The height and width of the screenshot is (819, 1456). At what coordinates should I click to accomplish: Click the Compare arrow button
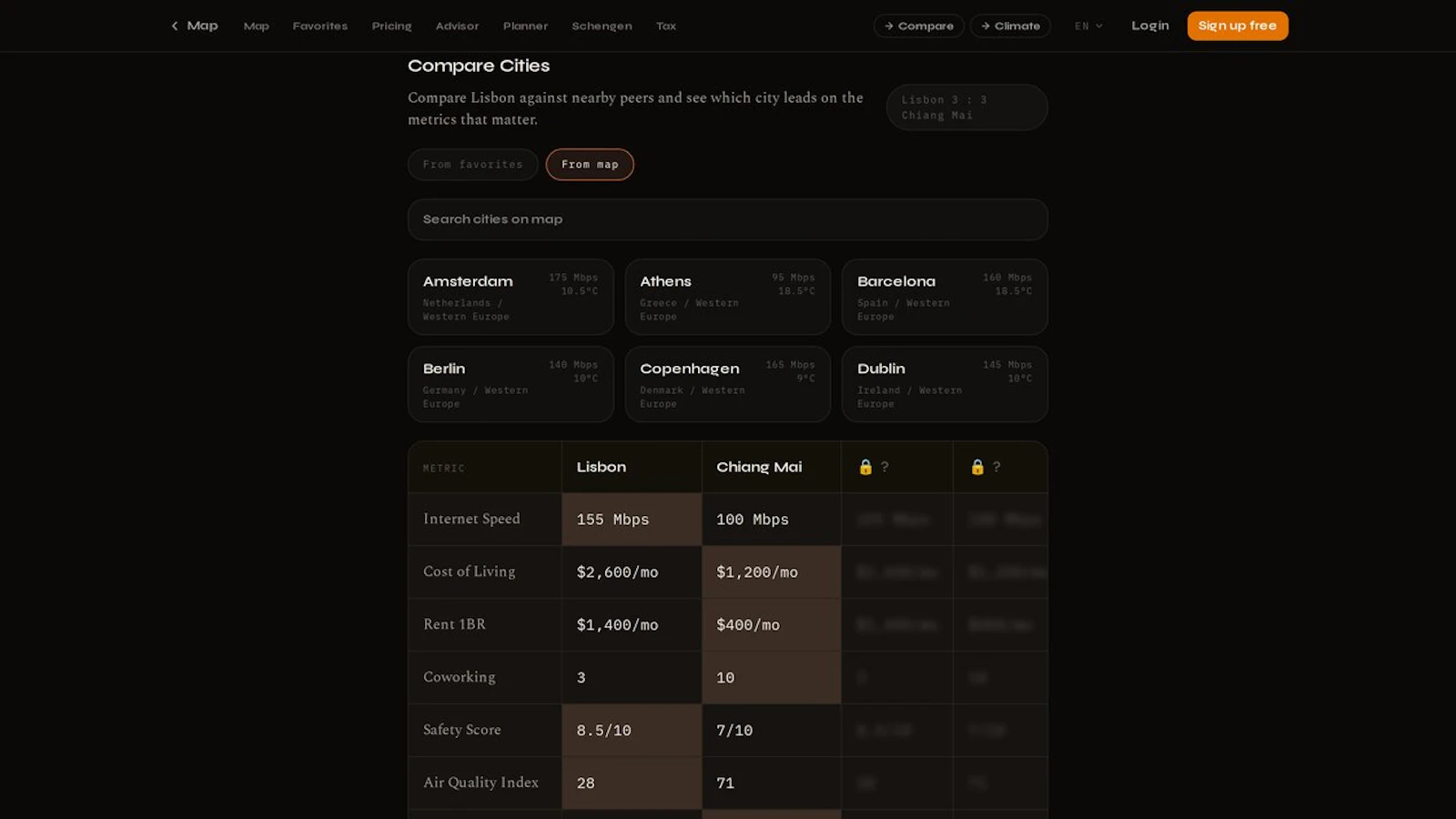[919, 25]
